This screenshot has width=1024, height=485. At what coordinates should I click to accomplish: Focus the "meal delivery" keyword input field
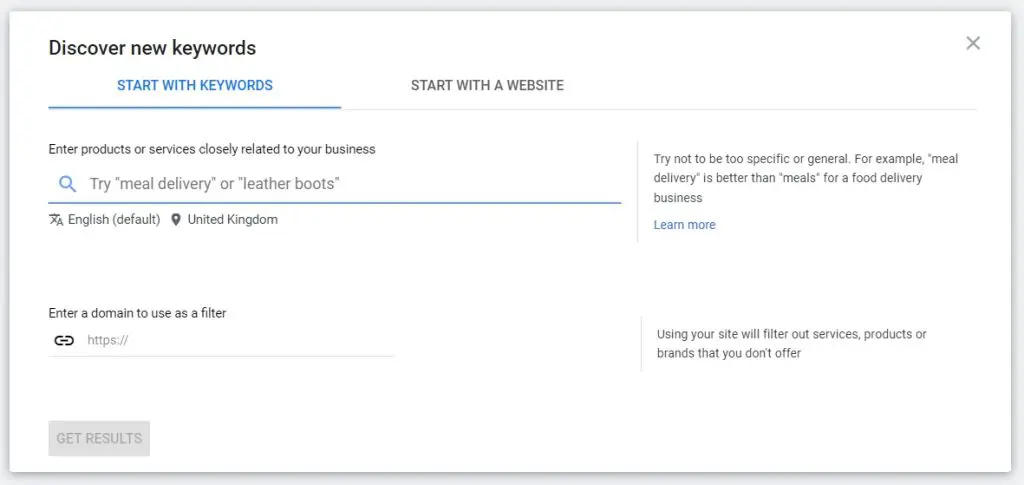[350, 184]
